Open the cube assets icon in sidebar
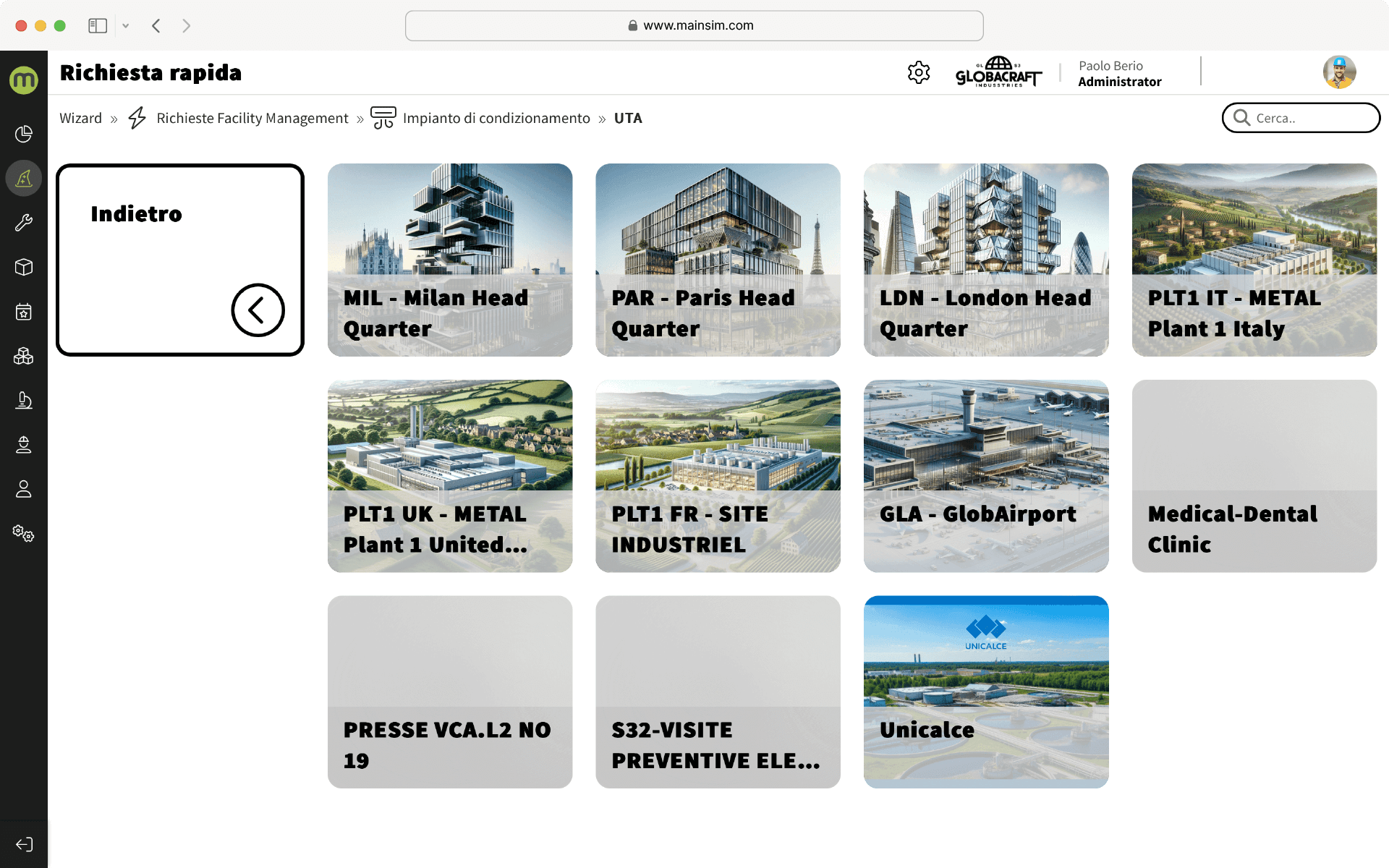 point(24,267)
